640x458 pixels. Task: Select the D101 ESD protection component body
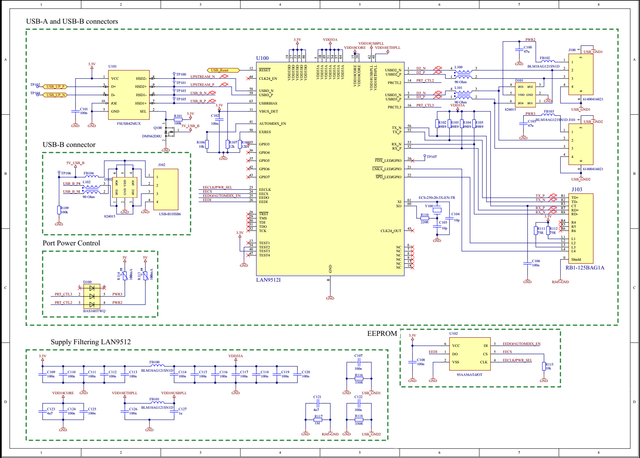click(x=525, y=95)
